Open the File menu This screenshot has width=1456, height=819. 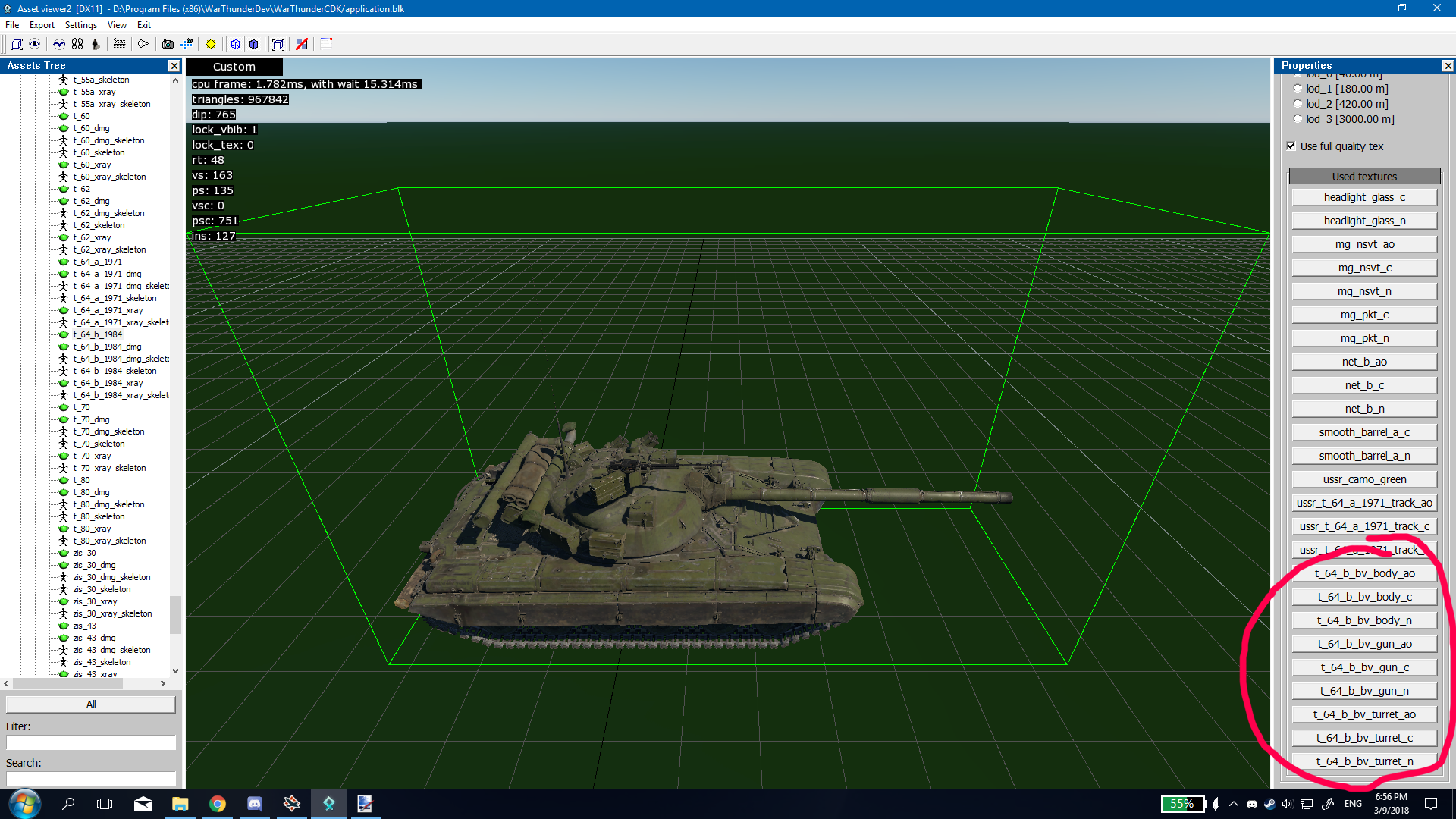pos(13,25)
